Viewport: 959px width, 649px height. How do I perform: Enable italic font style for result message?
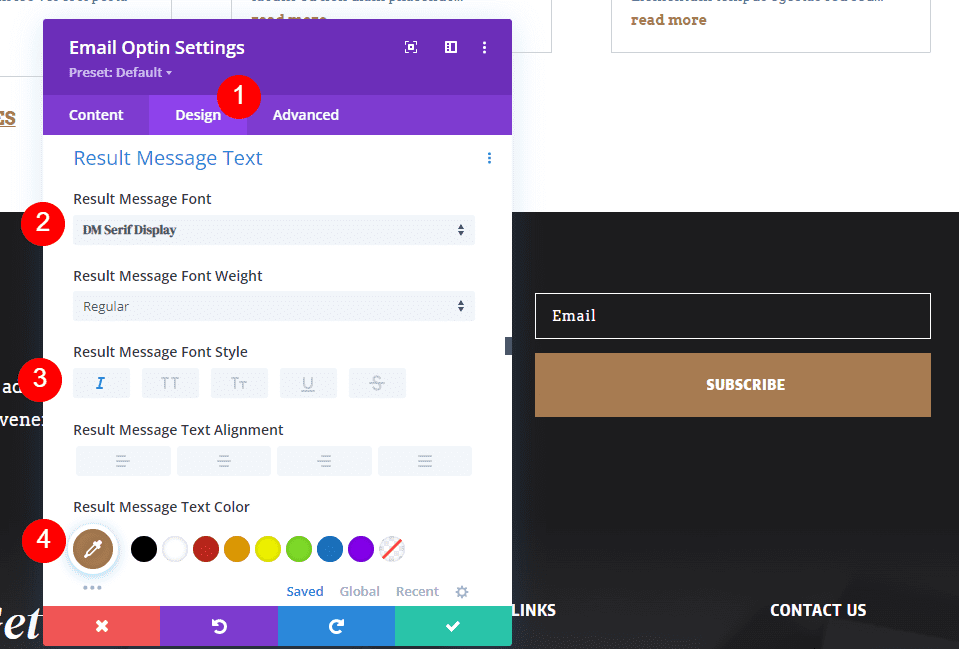[101, 382]
